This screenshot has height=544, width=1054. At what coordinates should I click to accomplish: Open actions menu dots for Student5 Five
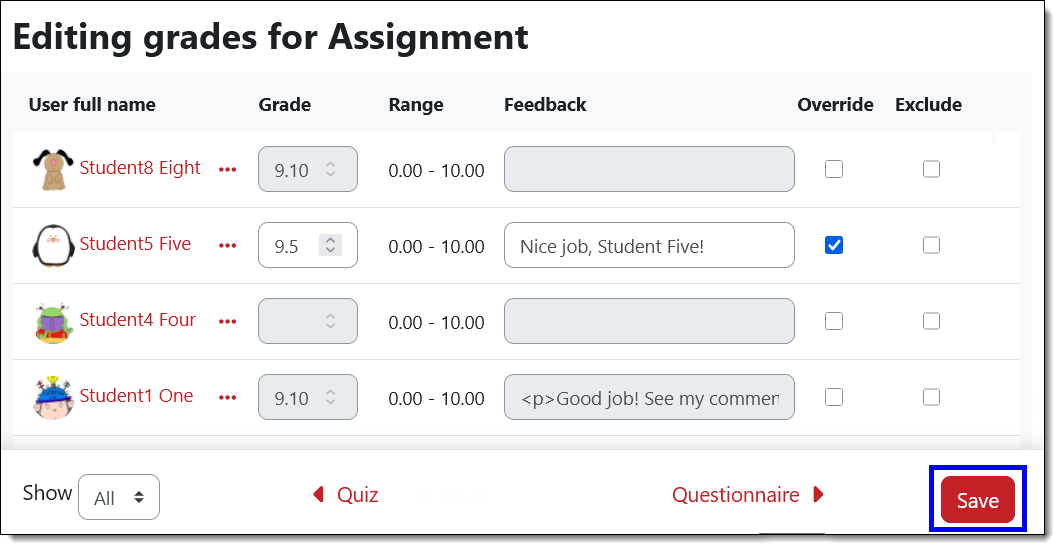[x=228, y=246]
